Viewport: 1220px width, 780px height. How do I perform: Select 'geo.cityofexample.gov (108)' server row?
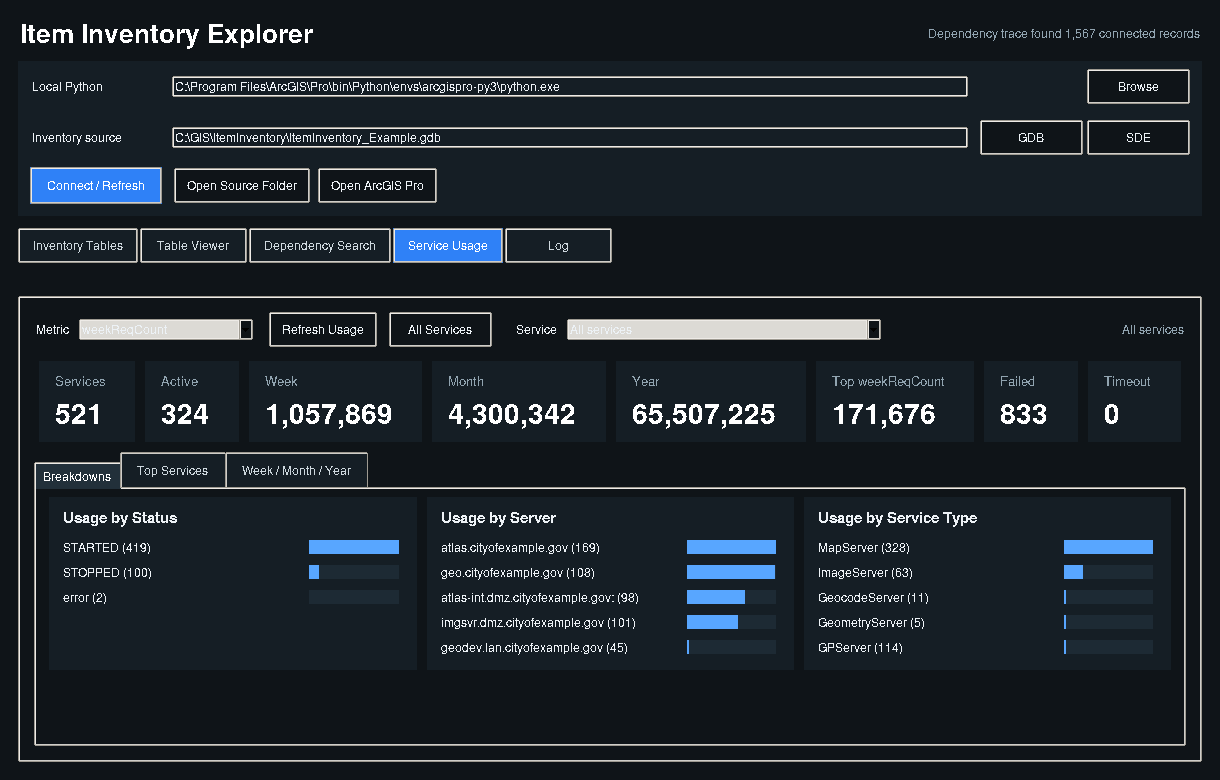tap(608, 573)
